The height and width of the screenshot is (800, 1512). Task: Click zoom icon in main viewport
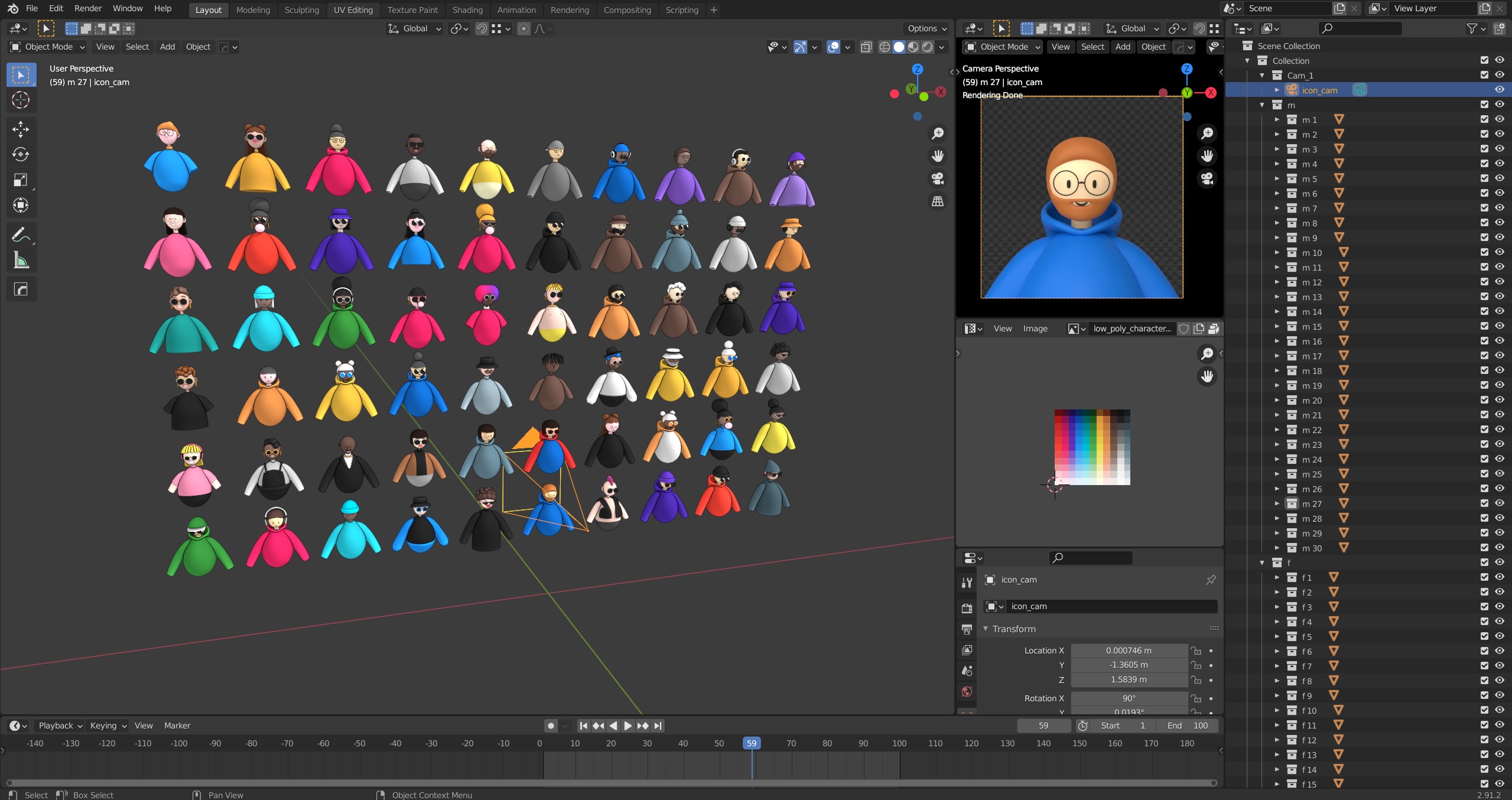(x=938, y=134)
